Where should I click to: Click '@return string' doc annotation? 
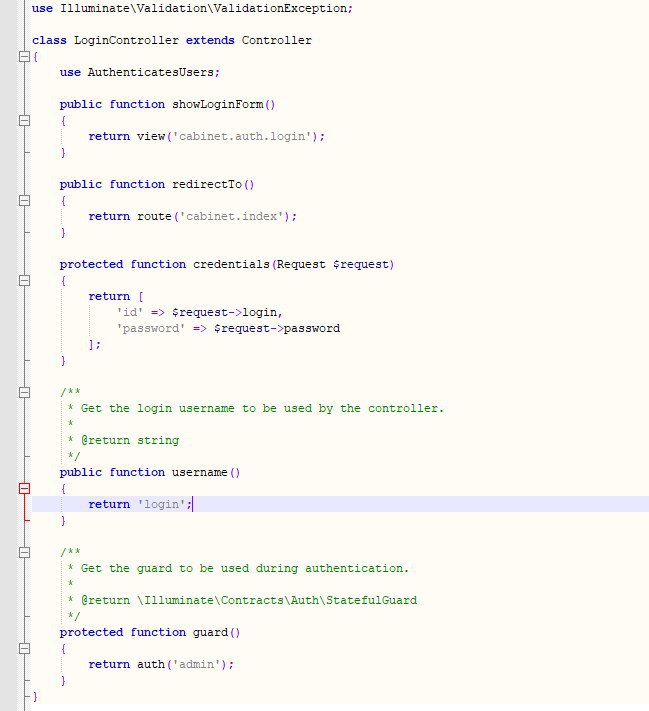130,440
